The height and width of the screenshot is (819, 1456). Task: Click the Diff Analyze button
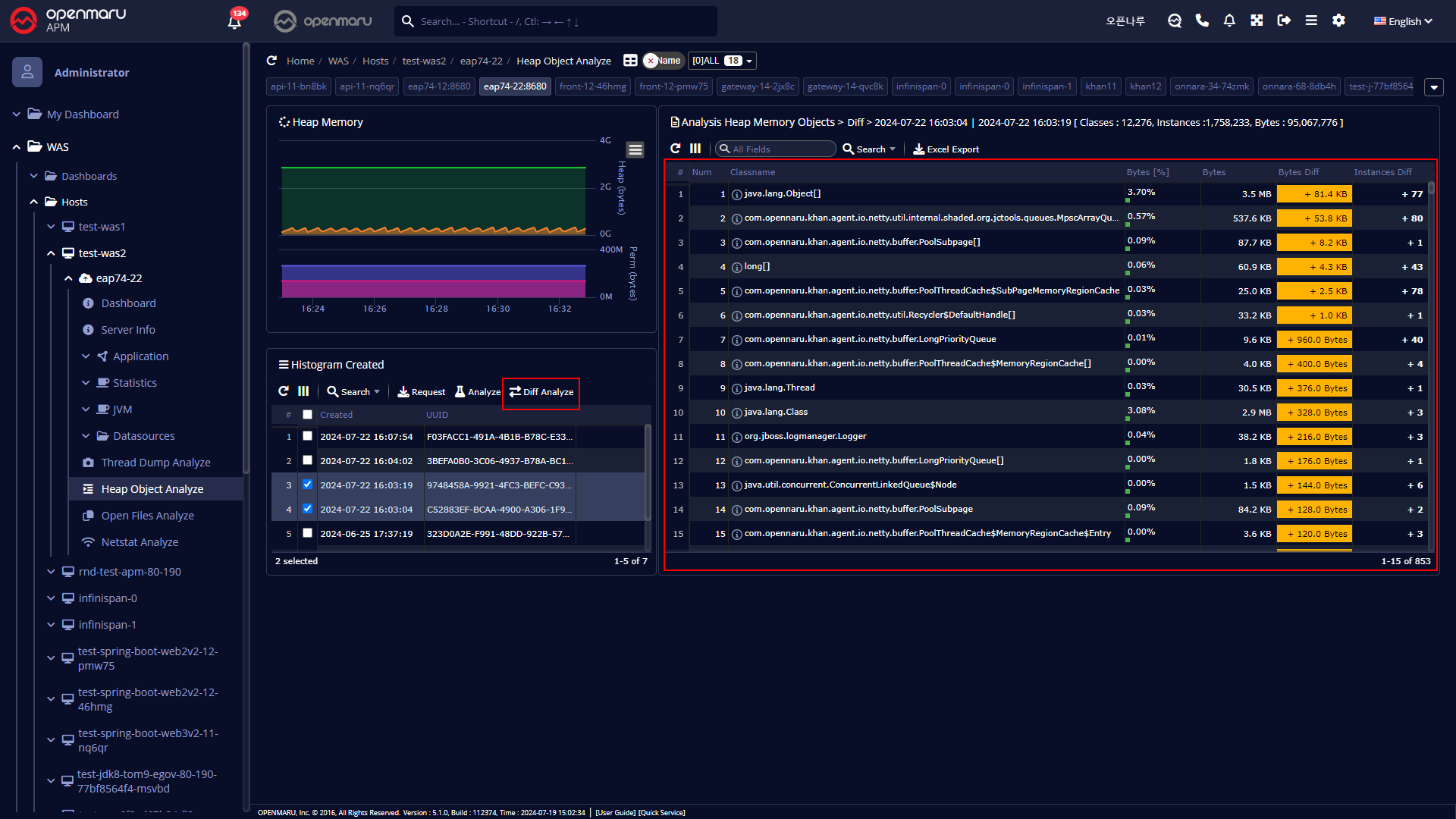tap(541, 392)
